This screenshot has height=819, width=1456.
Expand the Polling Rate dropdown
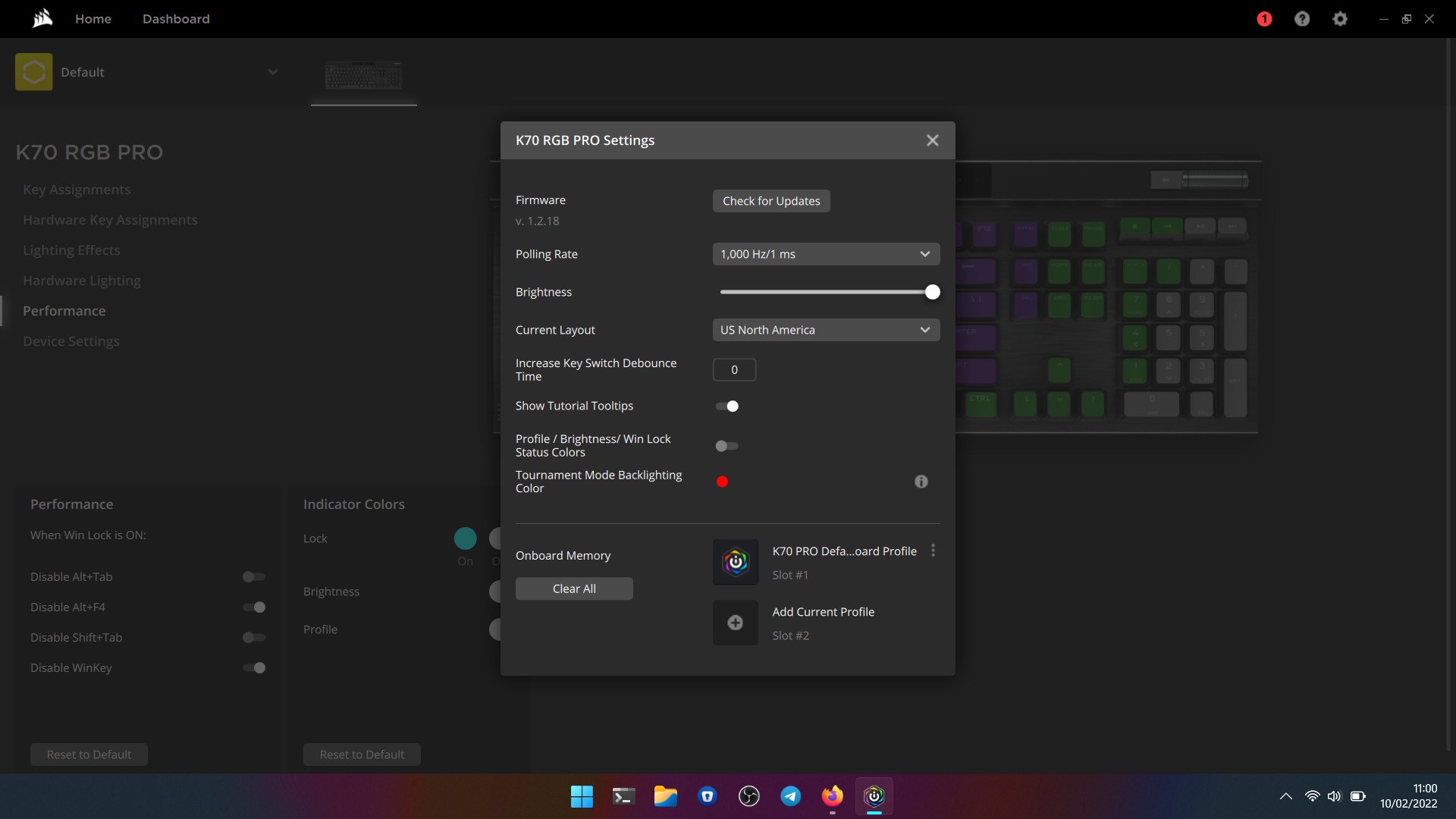[826, 254]
